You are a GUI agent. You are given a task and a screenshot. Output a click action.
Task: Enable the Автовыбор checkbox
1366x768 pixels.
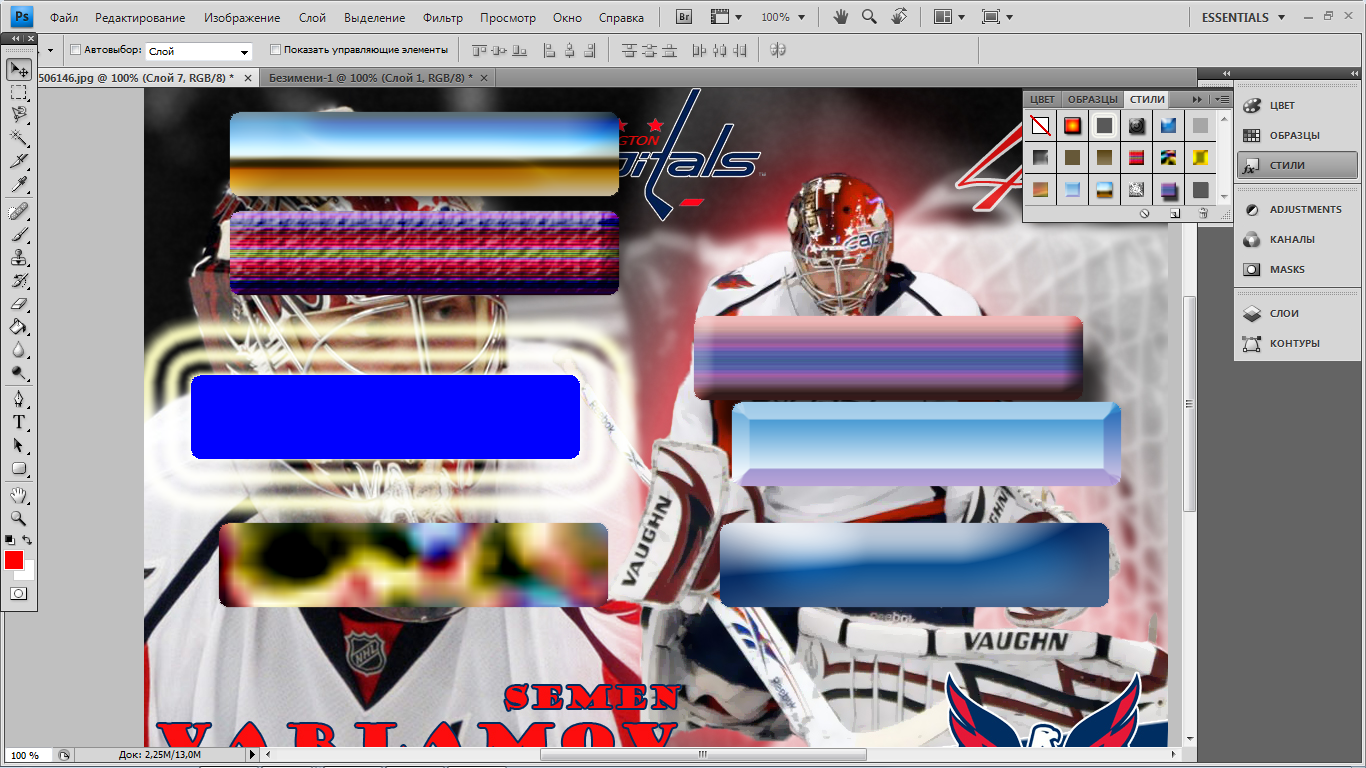point(75,50)
